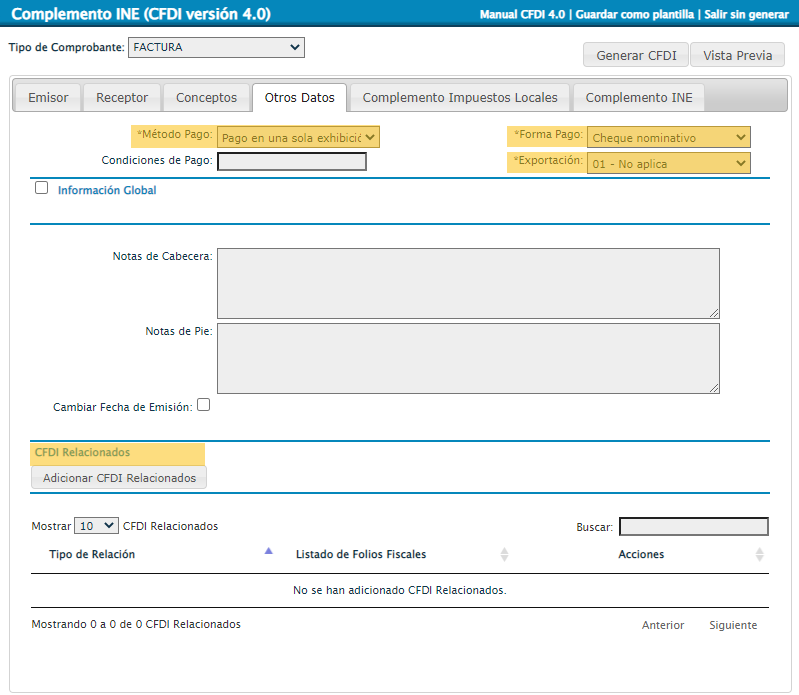Click 'No se han adicionado CFDI Relacionados' text
799x695 pixels.
(400, 590)
